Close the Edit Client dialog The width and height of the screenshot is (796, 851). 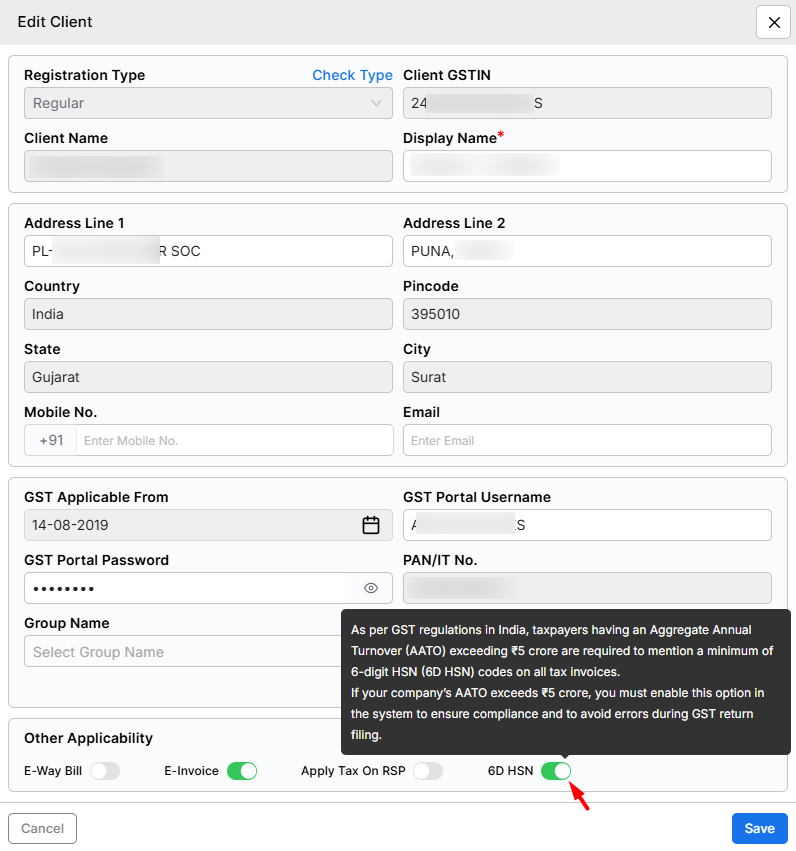pos(773,22)
